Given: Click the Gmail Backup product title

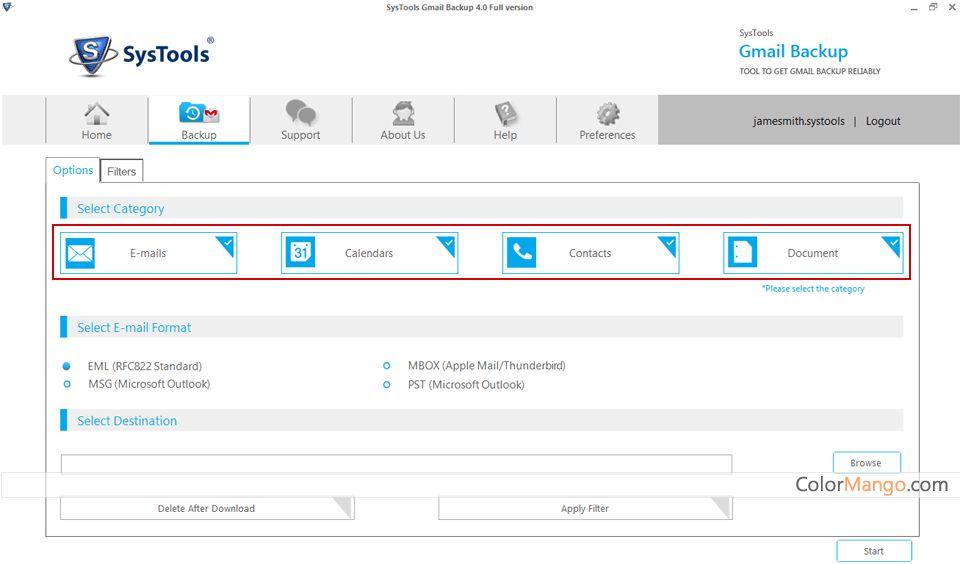Looking at the screenshot, I should (x=793, y=51).
